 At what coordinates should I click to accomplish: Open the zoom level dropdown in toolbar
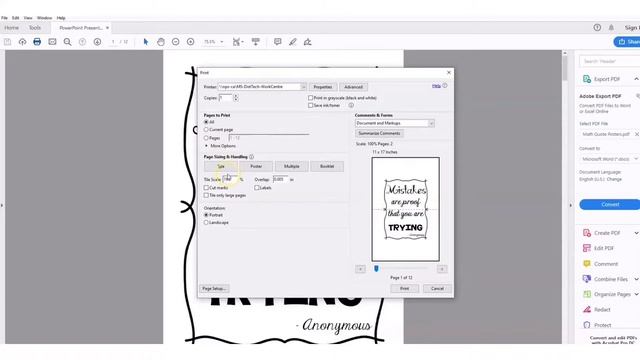point(222,42)
